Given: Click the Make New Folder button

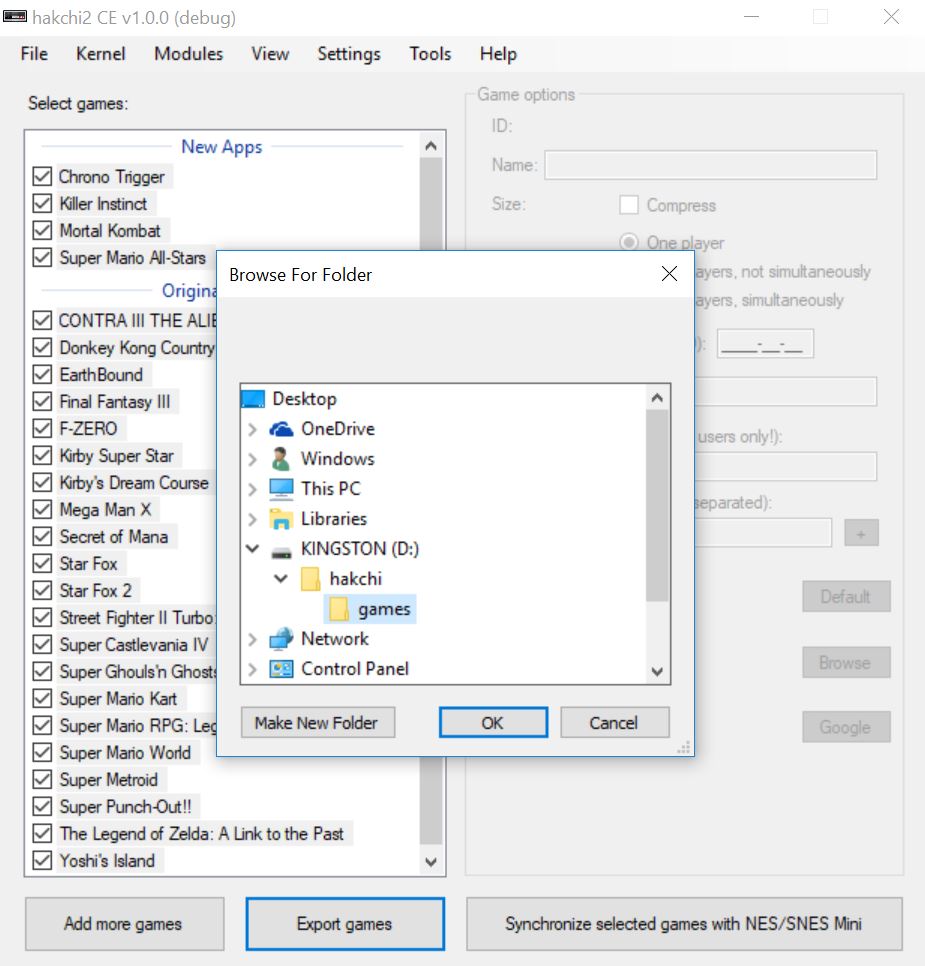Looking at the screenshot, I should [317, 723].
